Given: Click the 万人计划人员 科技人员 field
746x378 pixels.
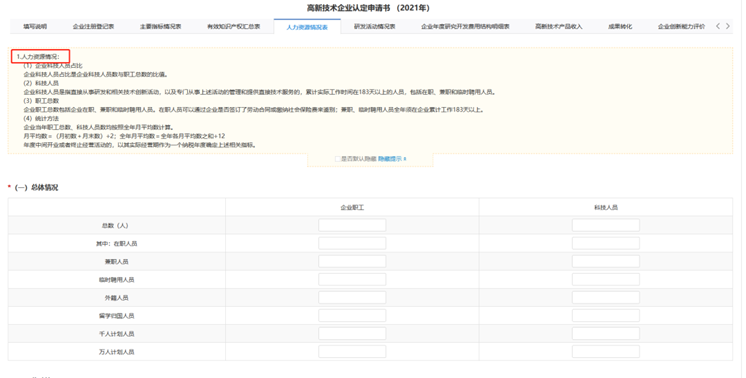Looking at the screenshot, I should [606, 351].
